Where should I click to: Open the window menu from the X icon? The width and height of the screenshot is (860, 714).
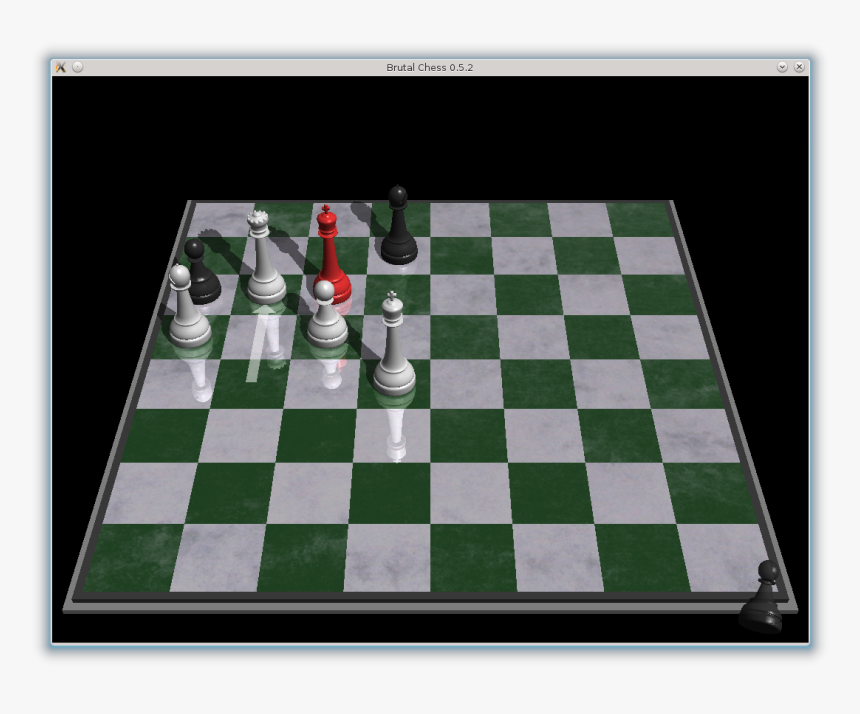60,67
